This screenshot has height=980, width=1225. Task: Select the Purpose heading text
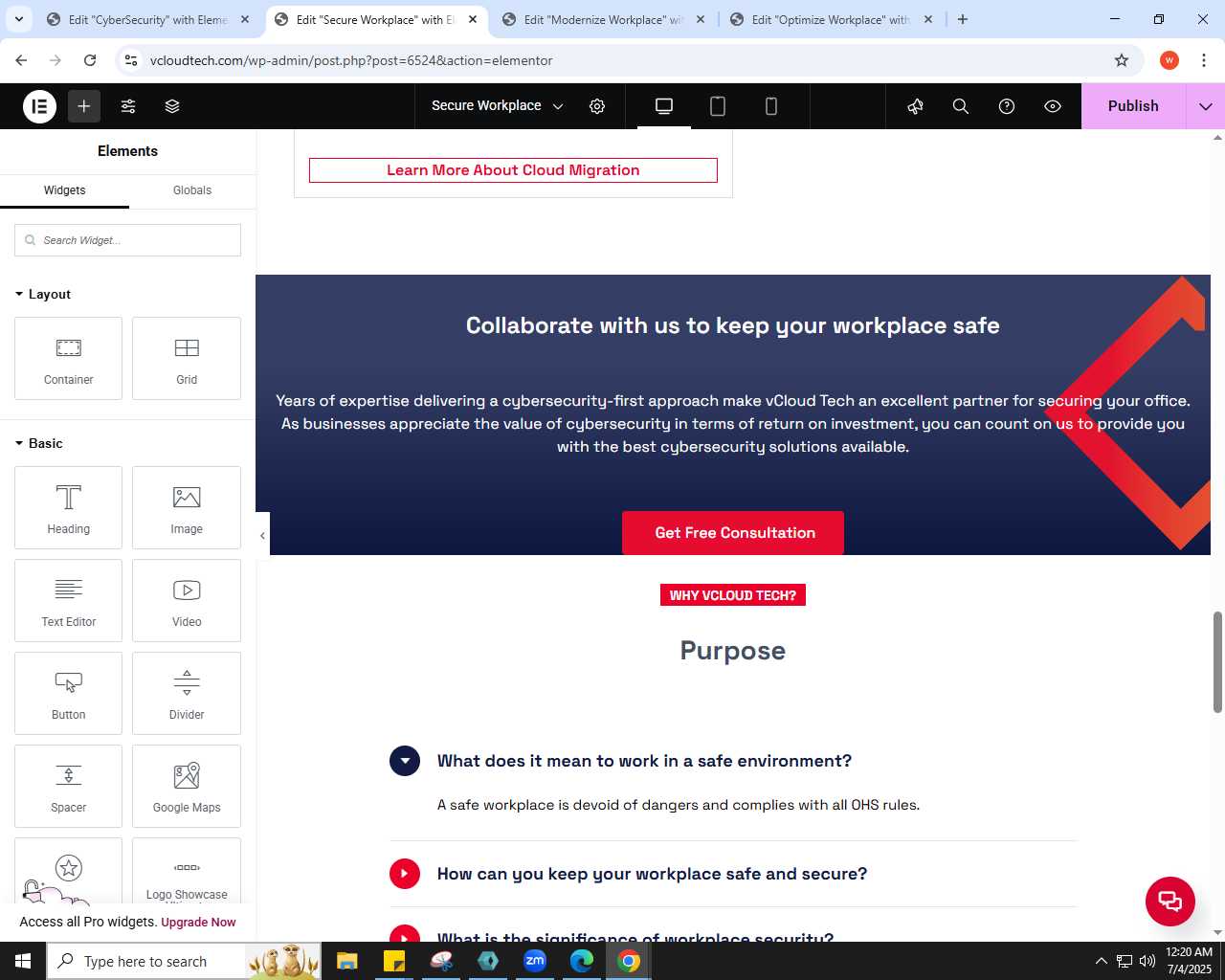pyautogui.click(x=733, y=651)
